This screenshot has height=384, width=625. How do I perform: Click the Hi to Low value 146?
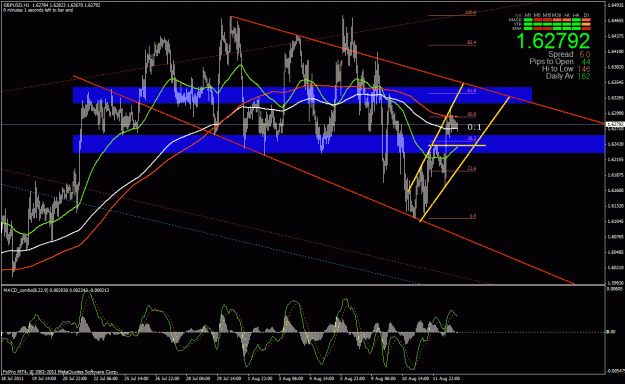point(584,69)
